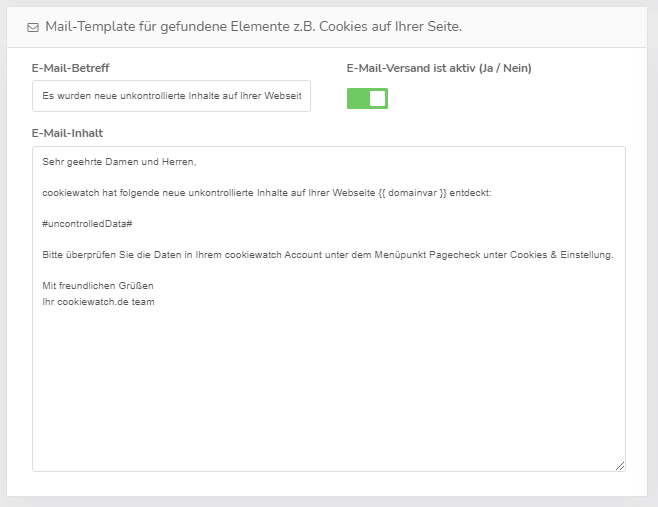
Task: Click the Mit freundlichen Grüßen line
Action: (x=98, y=285)
